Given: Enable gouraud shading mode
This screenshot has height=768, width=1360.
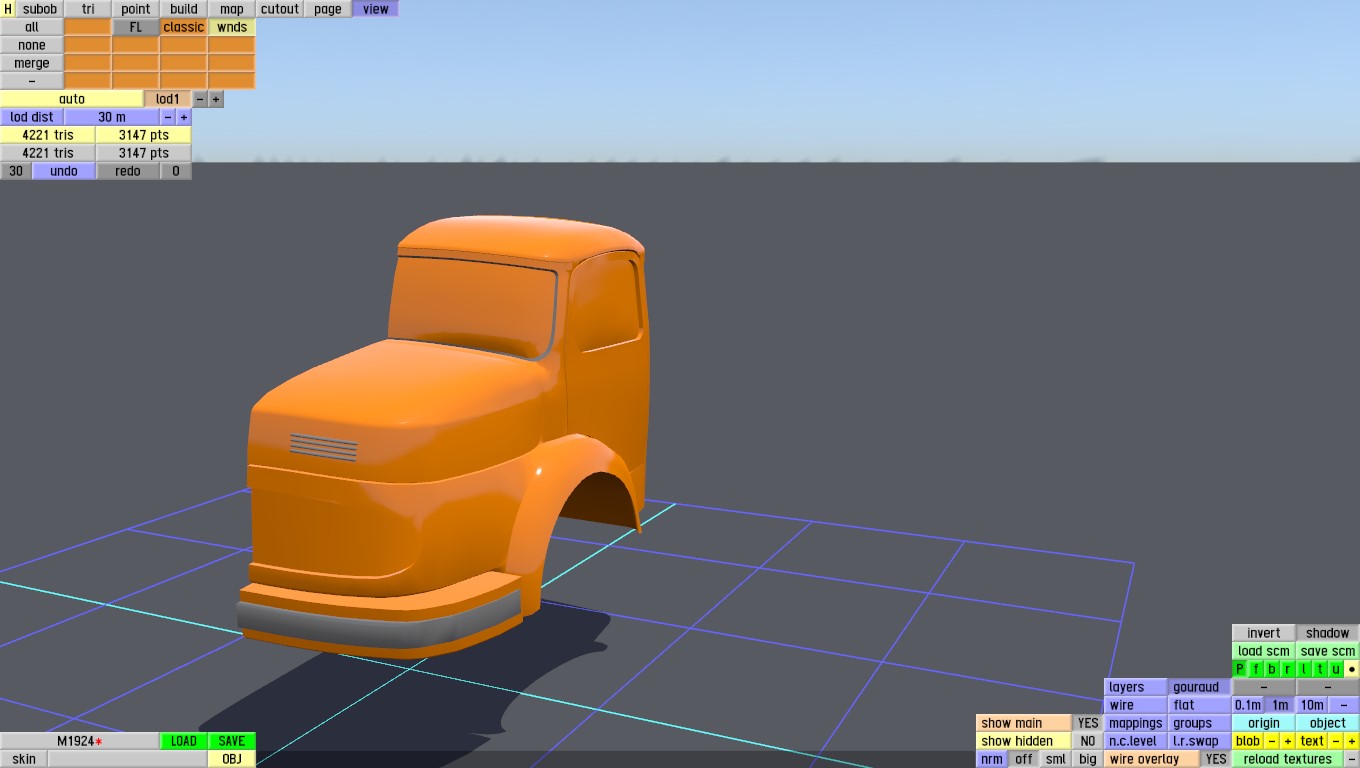Looking at the screenshot, I should point(1200,687).
